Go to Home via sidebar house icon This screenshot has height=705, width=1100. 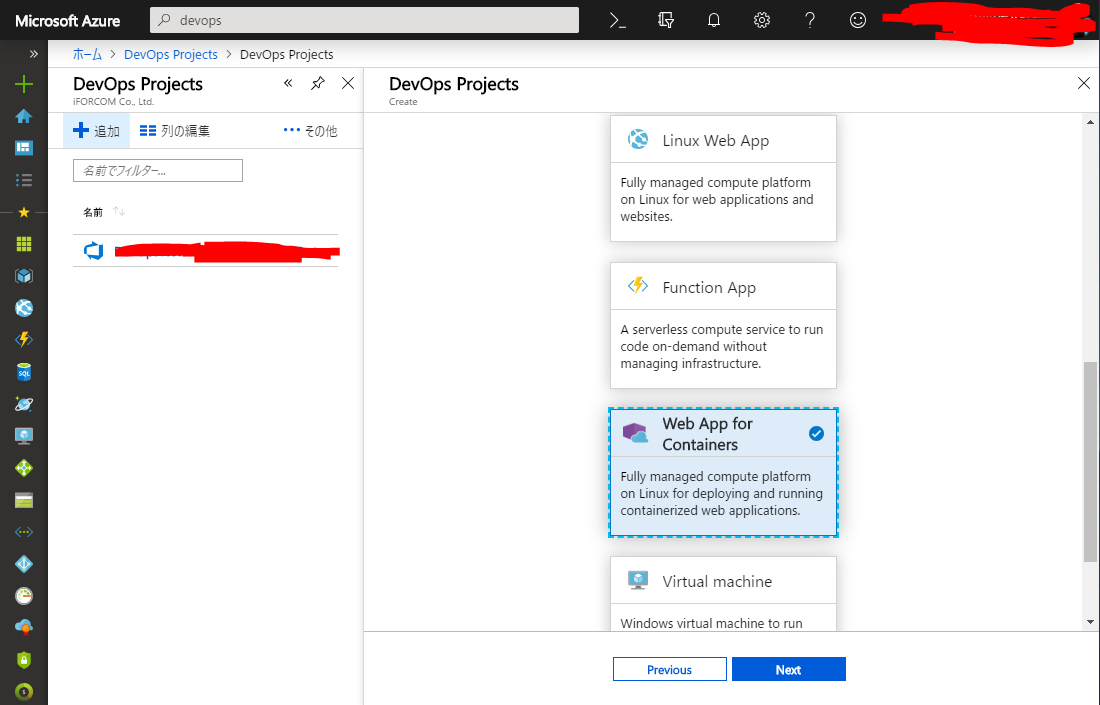click(24, 116)
